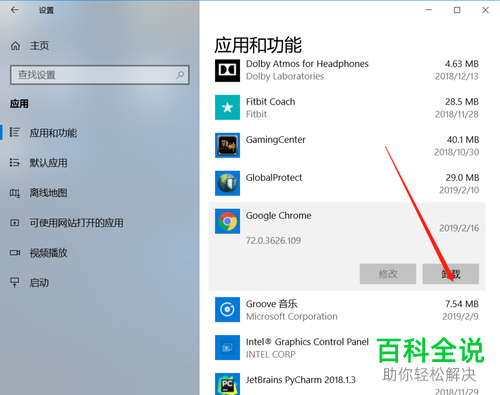The image size is (500, 395).
Task: Click the search magnifier icon
Action: (x=180, y=75)
